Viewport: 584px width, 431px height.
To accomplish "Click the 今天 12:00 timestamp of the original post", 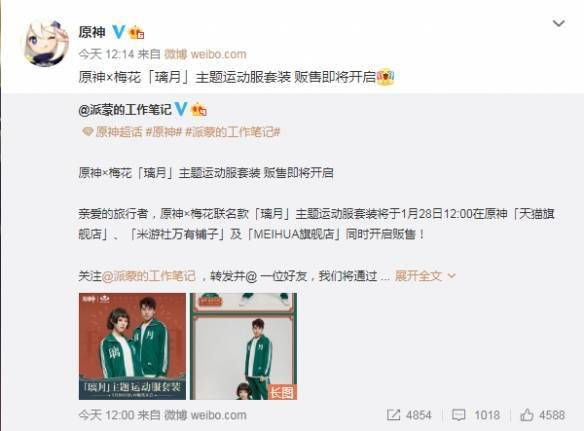I will [x=106, y=415].
